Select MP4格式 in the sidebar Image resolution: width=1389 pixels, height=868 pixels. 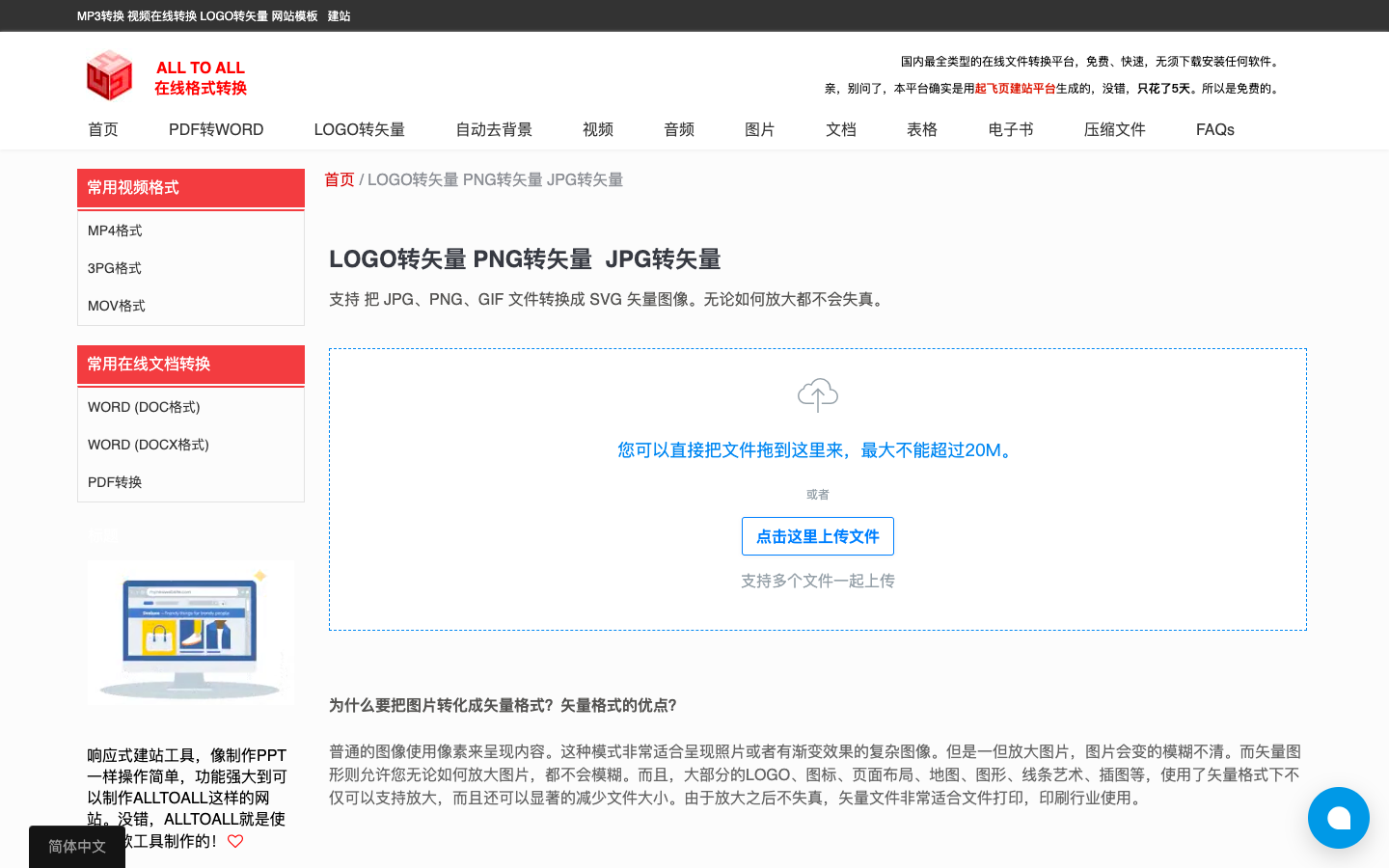pyautogui.click(x=115, y=231)
